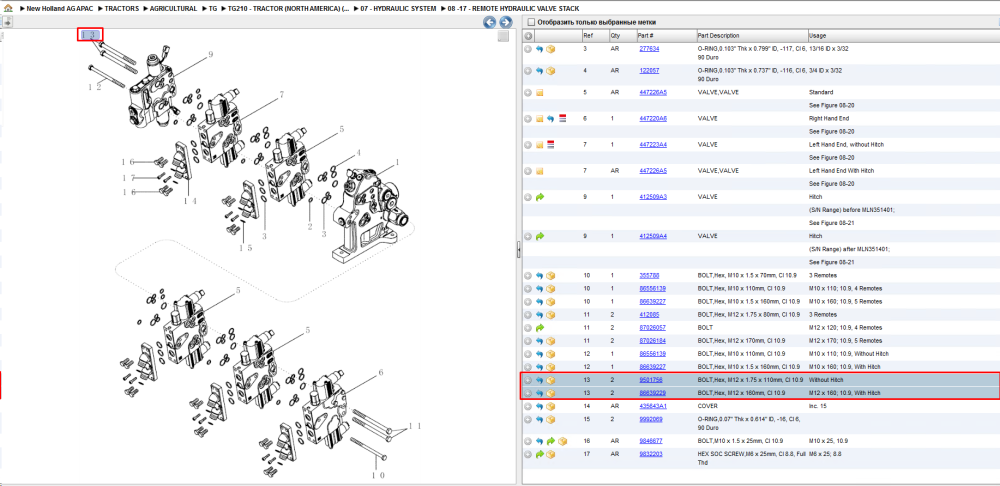
Task: Click yellow note icon for part 447223A4
Action: pyautogui.click(x=540, y=145)
